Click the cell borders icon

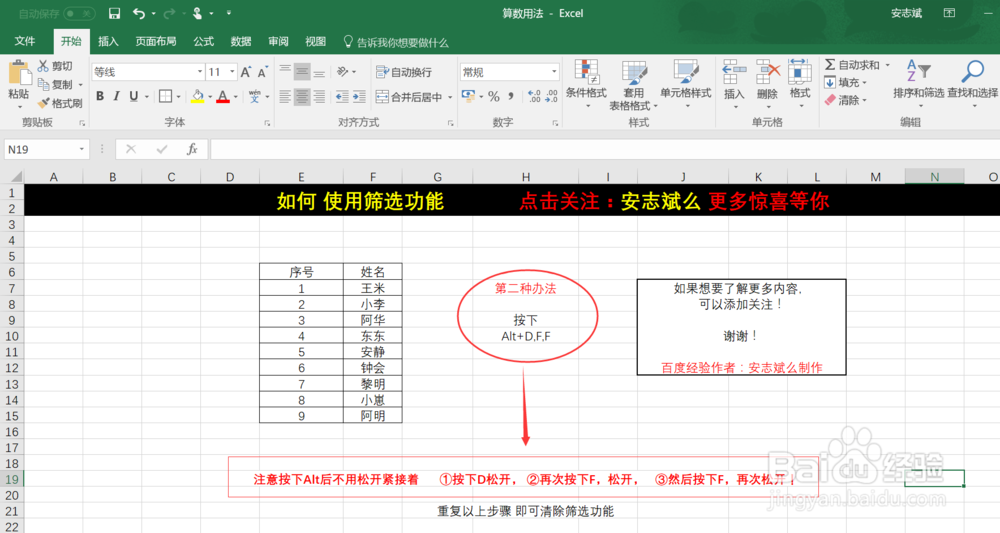(165, 96)
